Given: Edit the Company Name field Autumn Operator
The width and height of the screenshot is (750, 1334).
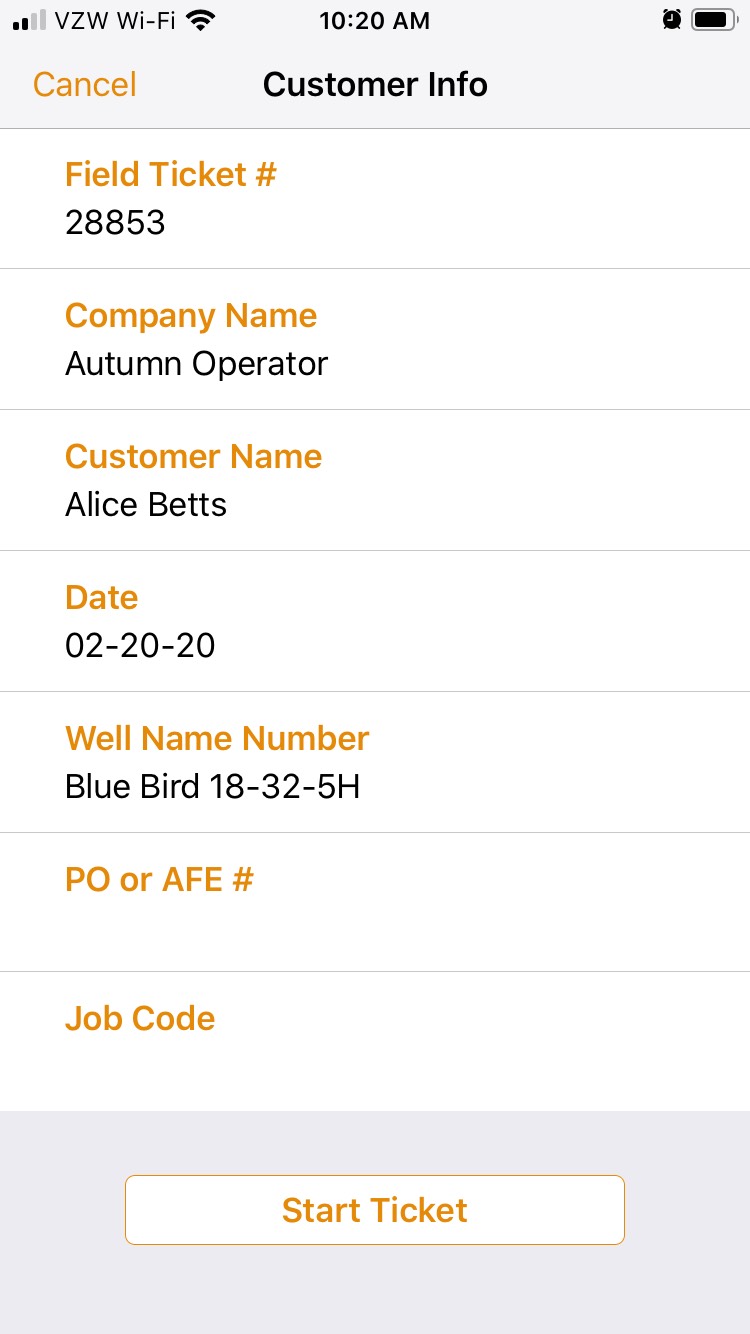Looking at the screenshot, I should (196, 363).
